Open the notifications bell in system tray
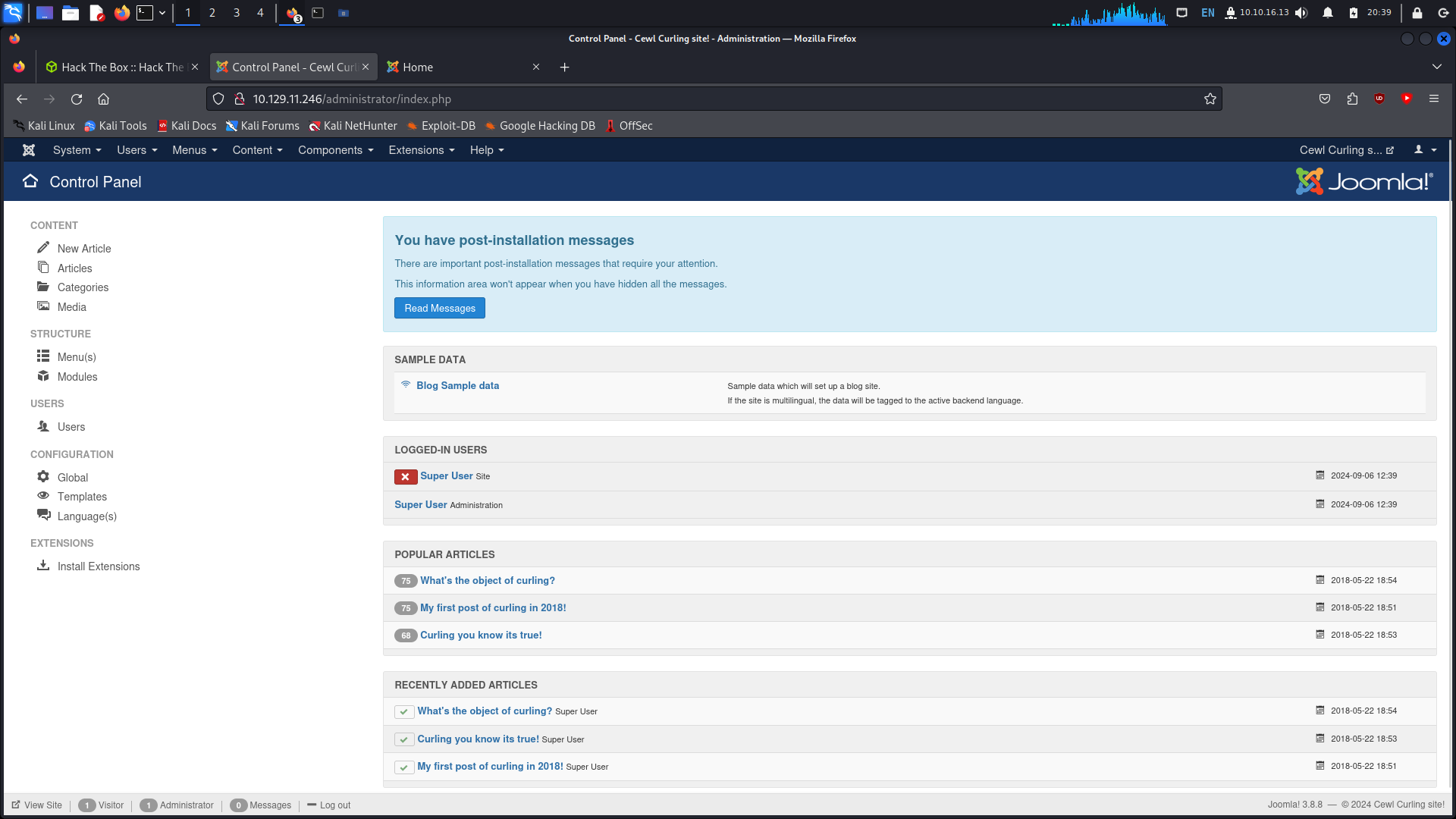The height and width of the screenshot is (819, 1456). tap(1328, 13)
